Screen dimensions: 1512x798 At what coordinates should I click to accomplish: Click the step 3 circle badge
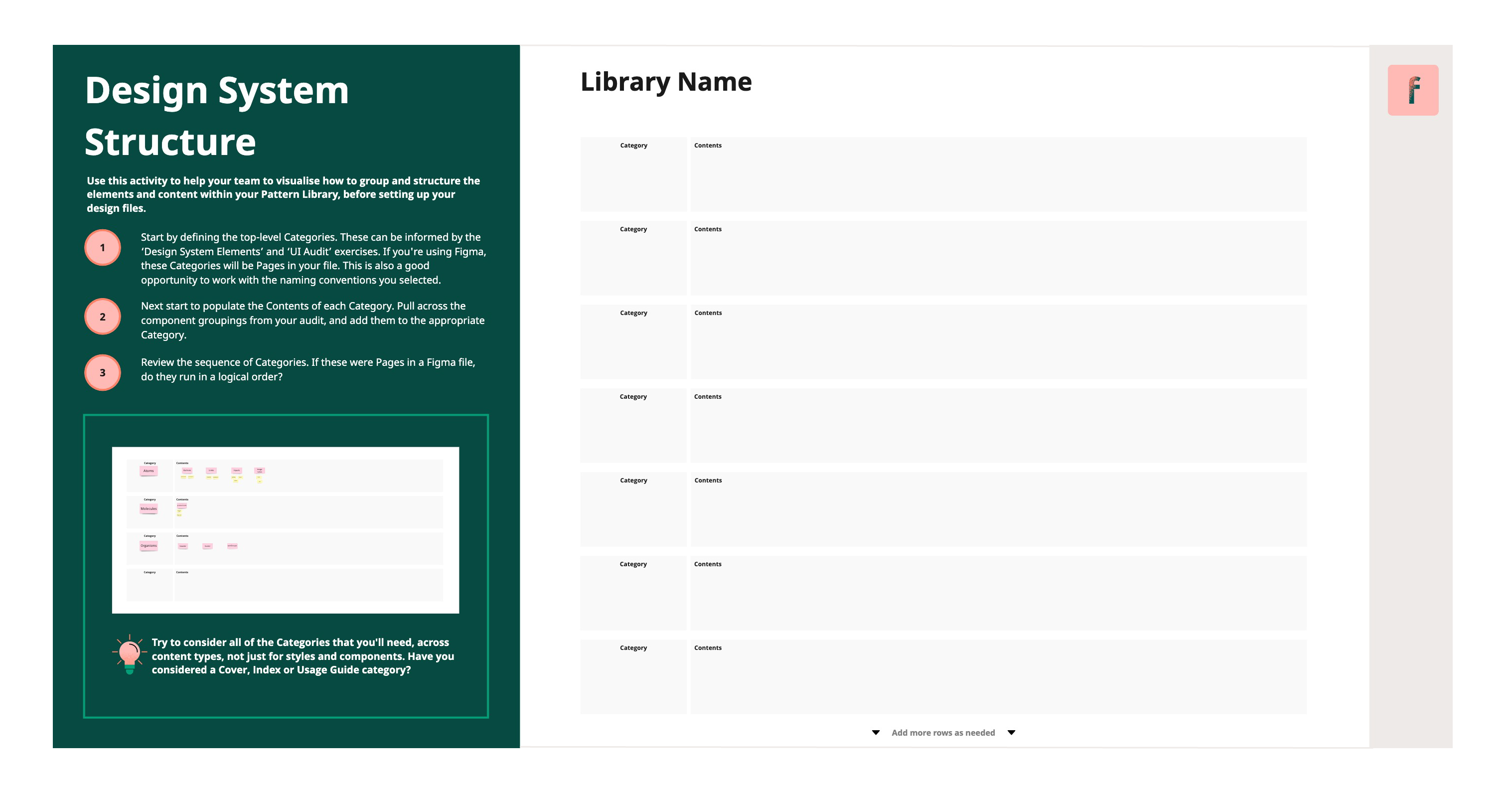[x=103, y=372]
